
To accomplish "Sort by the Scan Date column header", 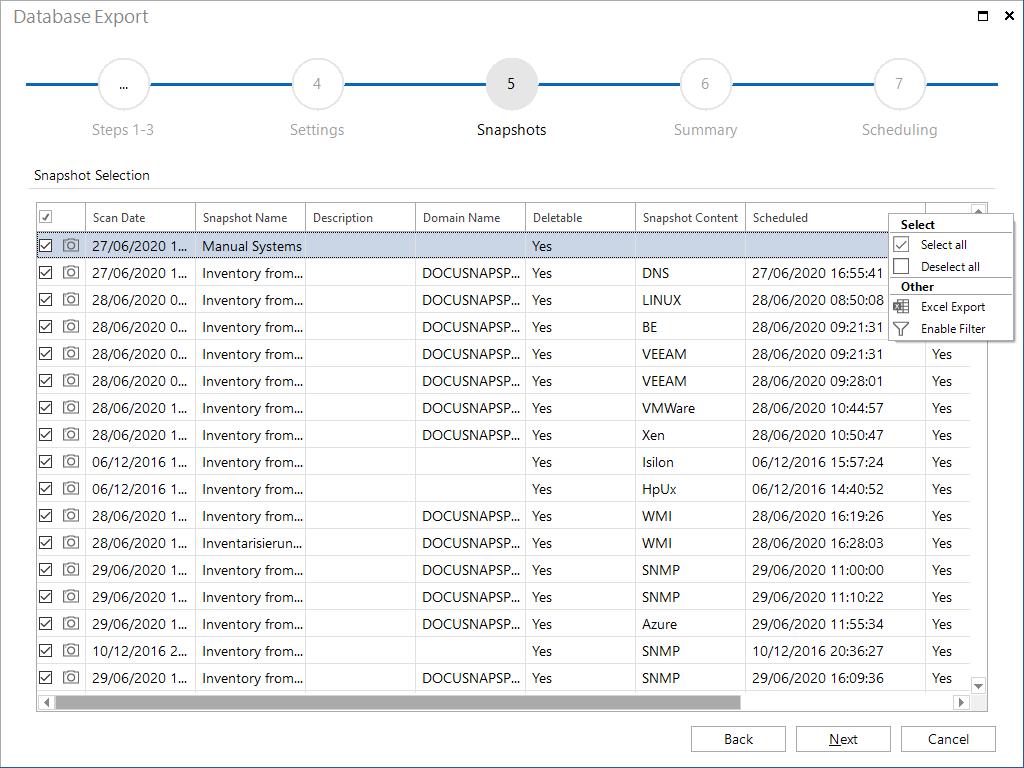I will coord(140,217).
